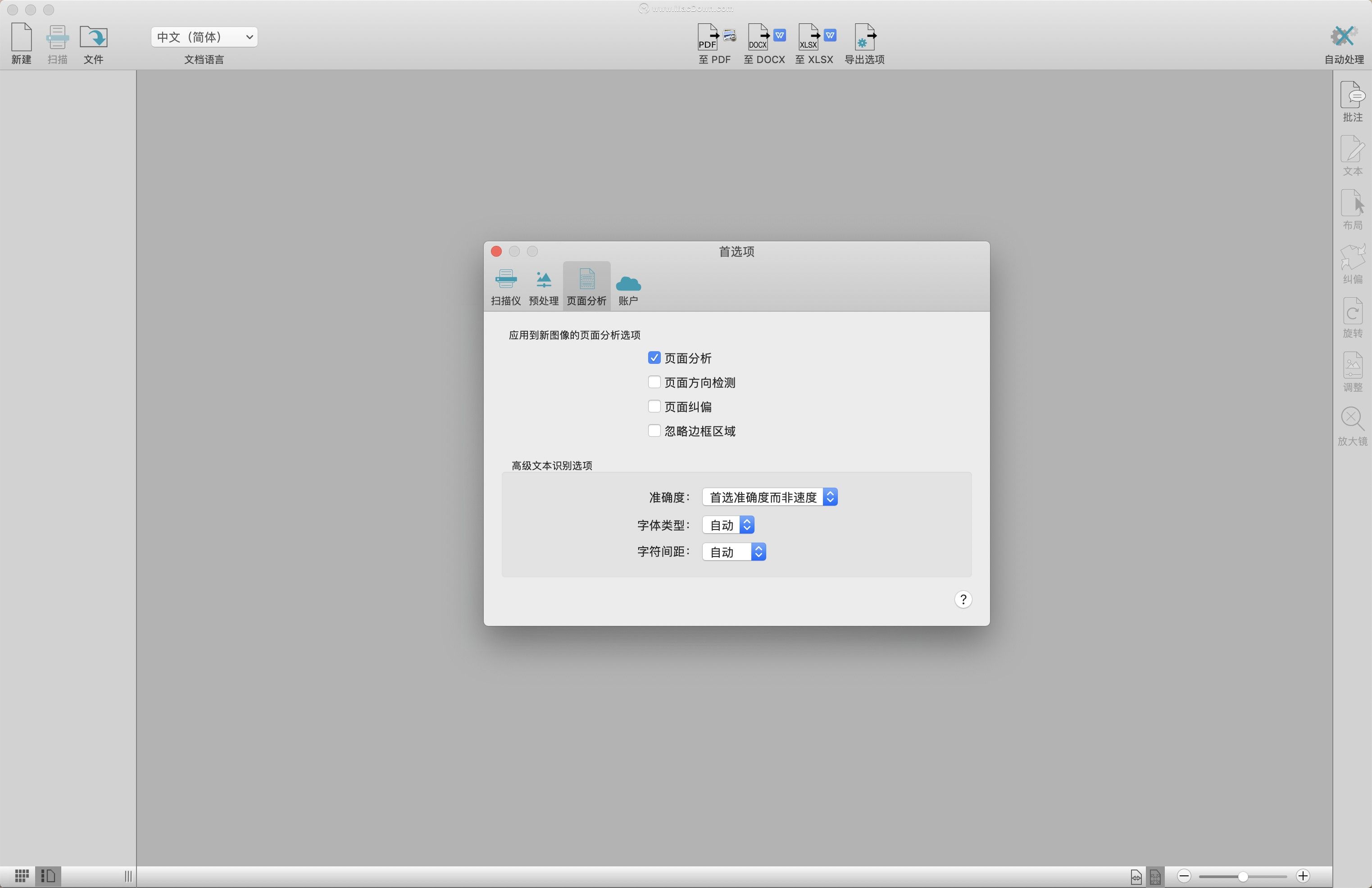Open the 文件 file import icon

coord(93,37)
